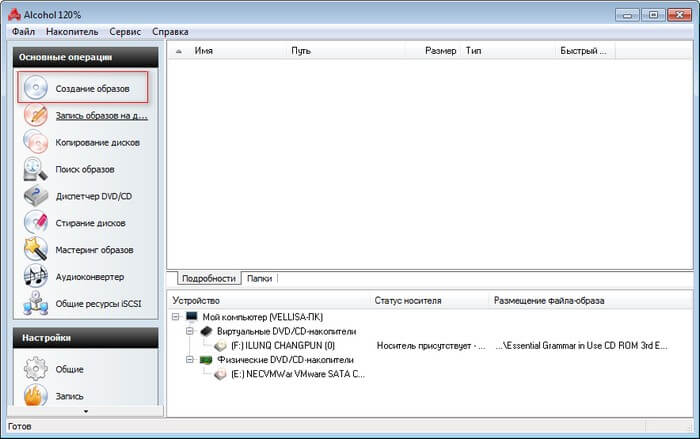This screenshot has height=439, width=700.
Task: Click the F: drive disc icon
Action: click(221, 346)
